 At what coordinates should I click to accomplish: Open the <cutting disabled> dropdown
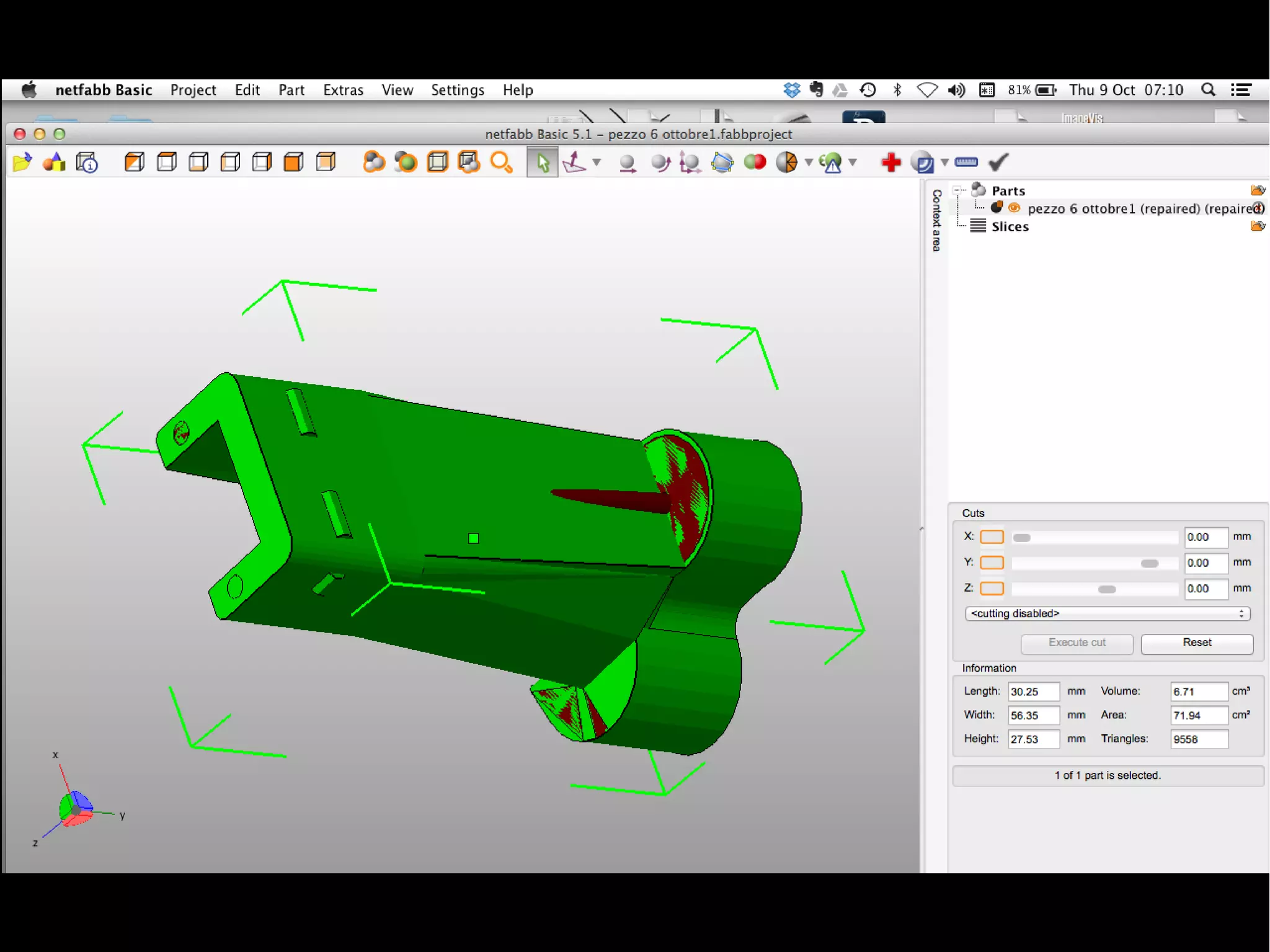[x=1108, y=613]
